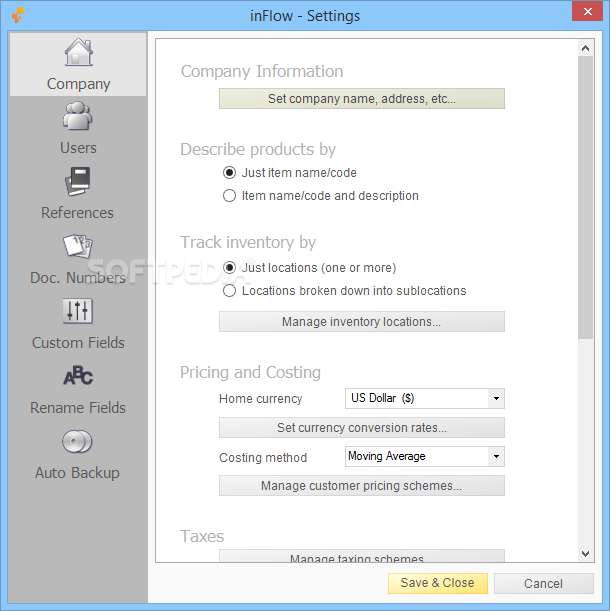Click 'Manage inventory locations...' button
The width and height of the screenshot is (610, 611).
click(361, 322)
